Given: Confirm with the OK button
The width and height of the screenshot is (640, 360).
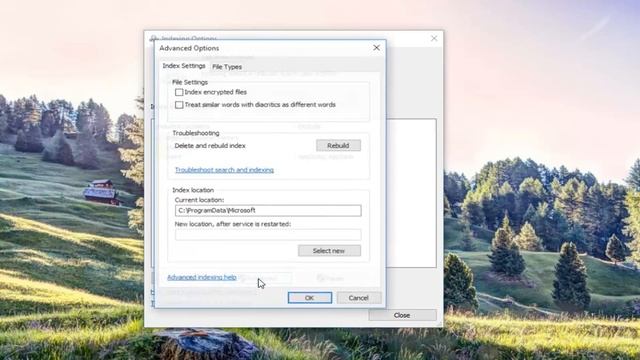Looking at the screenshot, I should coord(310,298).
